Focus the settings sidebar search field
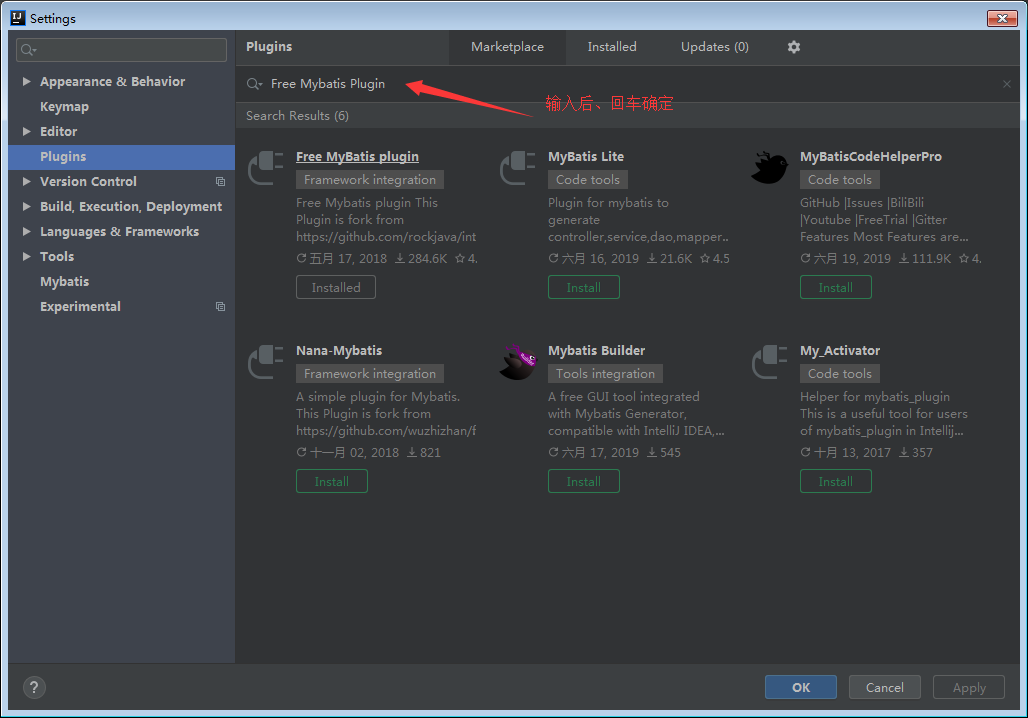The height and width of the screenshot is (718, 1028). [121, 50]
